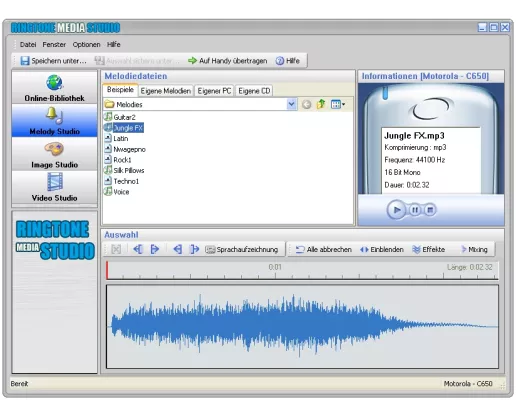Click the Ringtone Media Studio sidebar logo

(x=55, y=240)
